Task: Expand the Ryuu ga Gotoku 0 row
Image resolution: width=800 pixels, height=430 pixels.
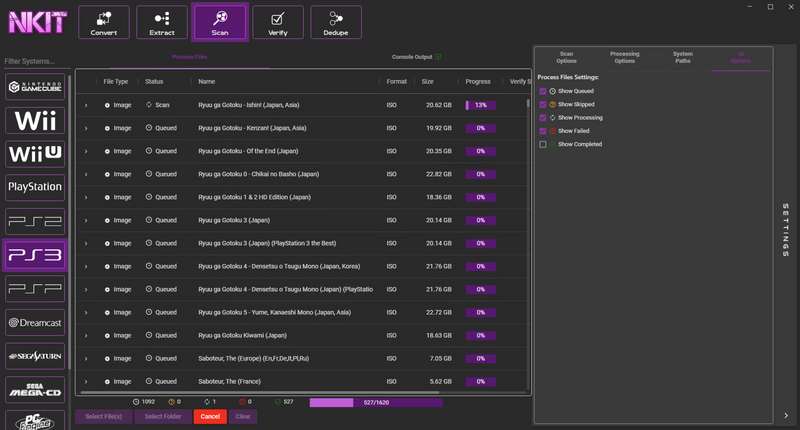Action: click(86, 174)
